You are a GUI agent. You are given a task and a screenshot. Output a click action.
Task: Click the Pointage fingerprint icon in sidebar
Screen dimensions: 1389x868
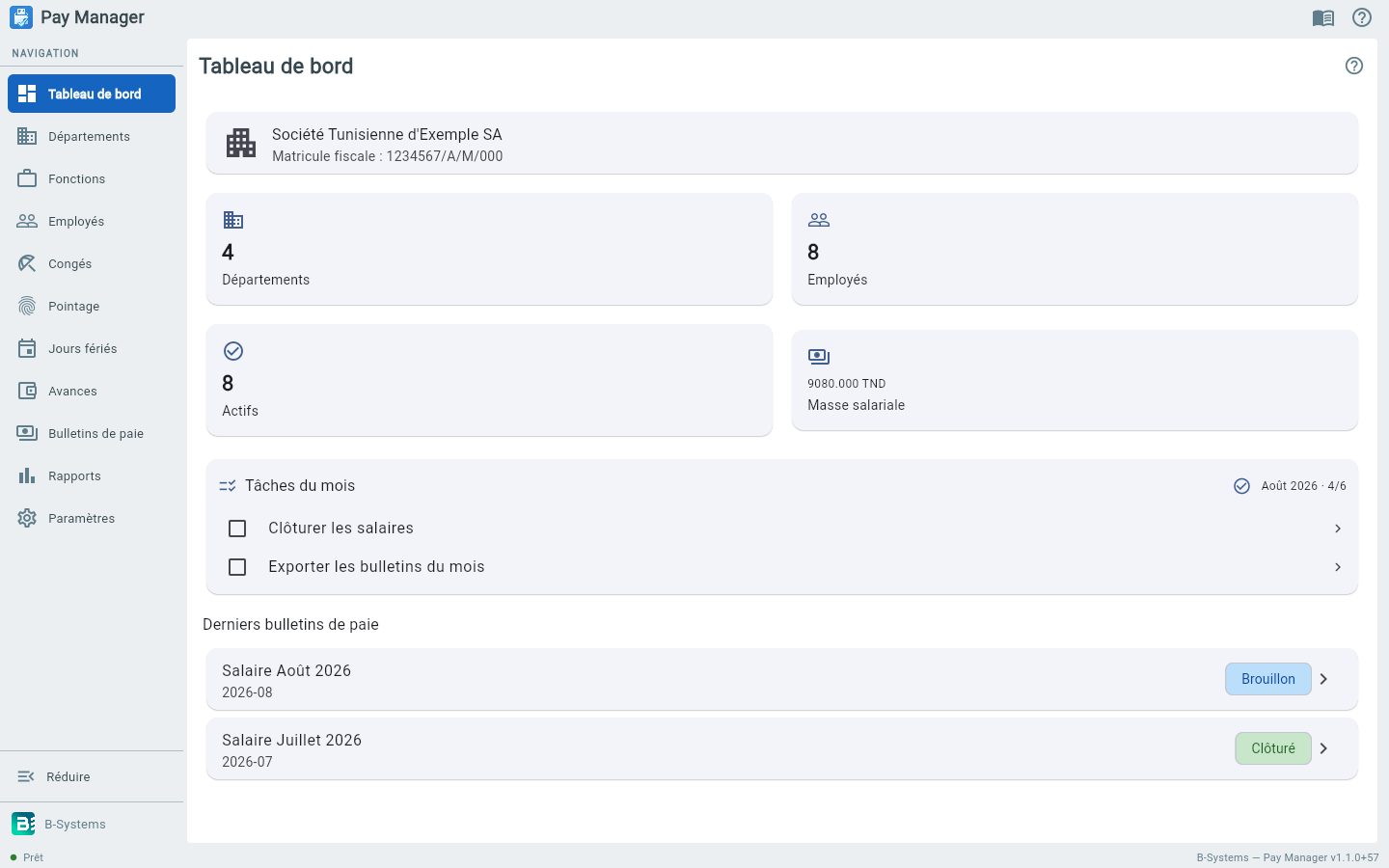(x=27, y=306)
